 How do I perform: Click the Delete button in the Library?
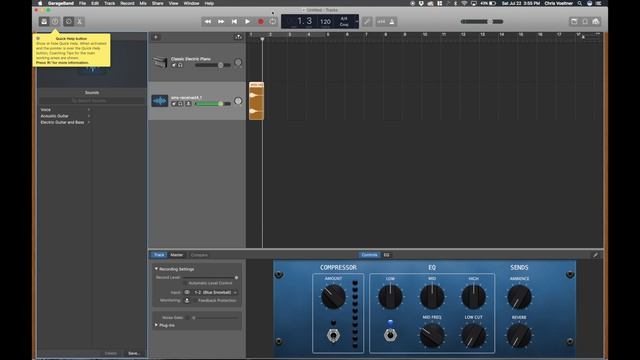[x=111, y=353]
